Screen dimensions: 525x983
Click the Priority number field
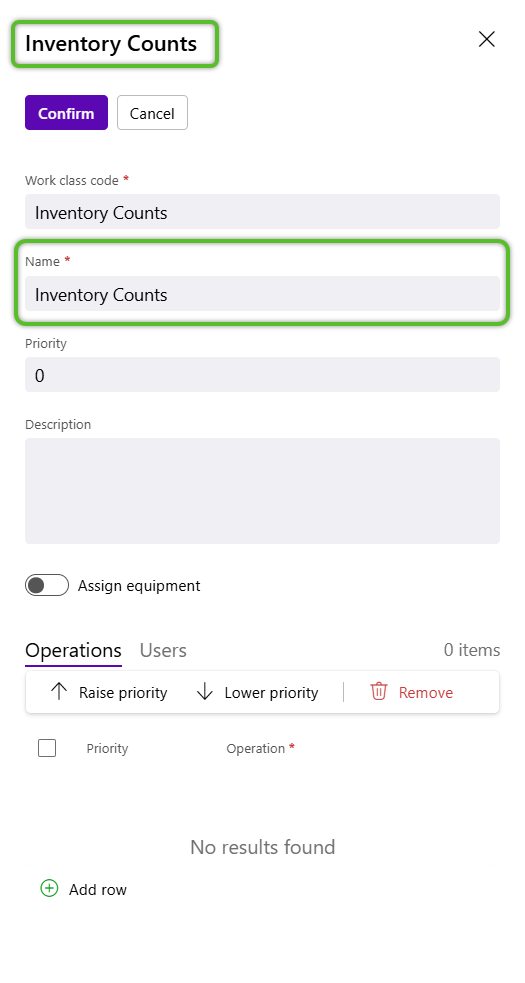[262, 375]
